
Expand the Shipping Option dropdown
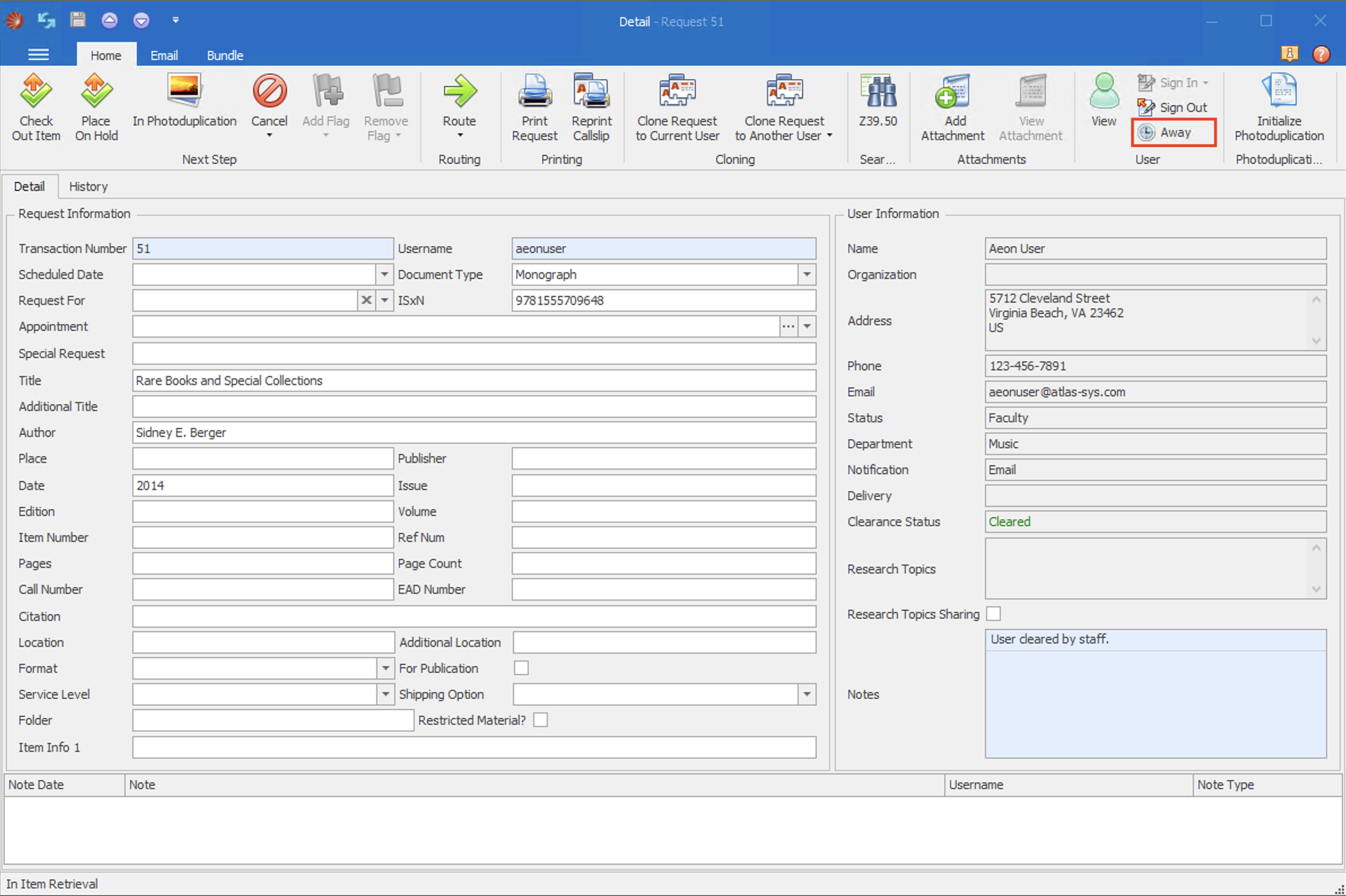point(807,694)
